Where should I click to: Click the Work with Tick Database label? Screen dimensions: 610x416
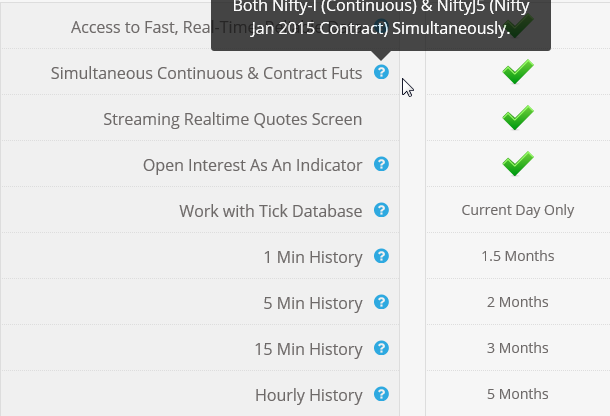point(270,211)
